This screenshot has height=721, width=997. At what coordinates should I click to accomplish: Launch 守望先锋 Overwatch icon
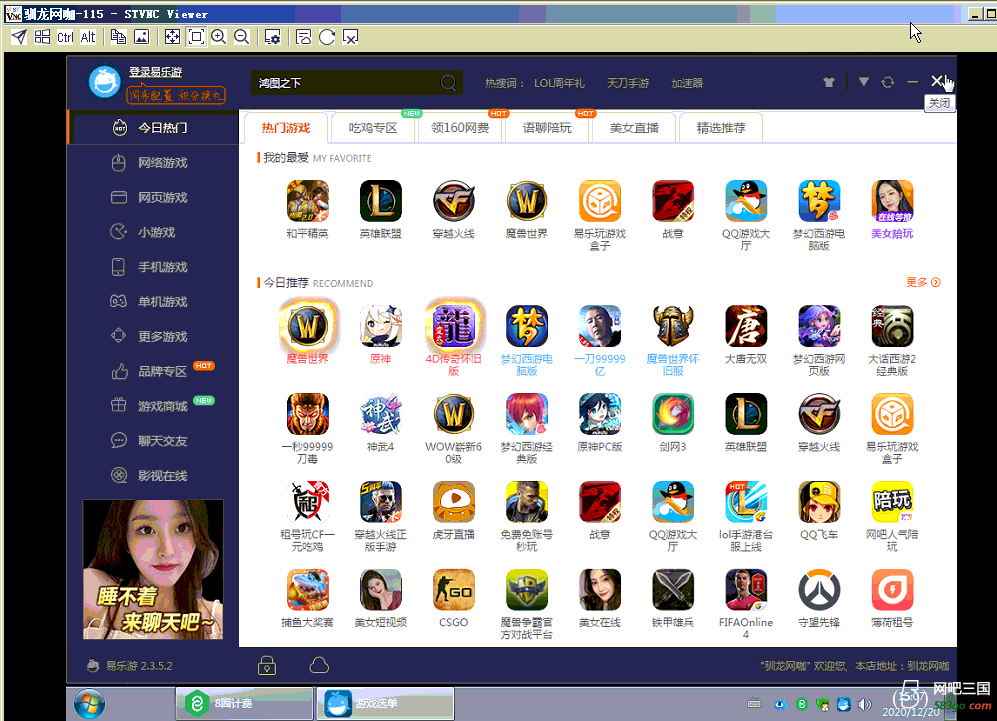[x=819, y=589]
